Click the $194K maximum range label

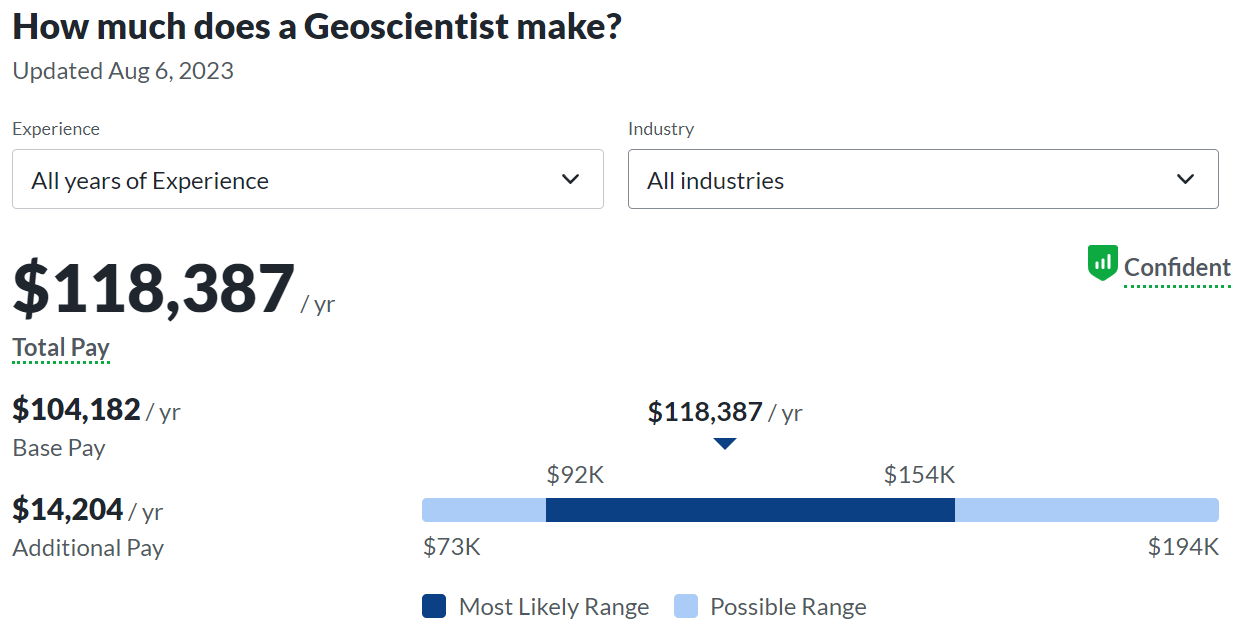click(x=1183, y=547)
